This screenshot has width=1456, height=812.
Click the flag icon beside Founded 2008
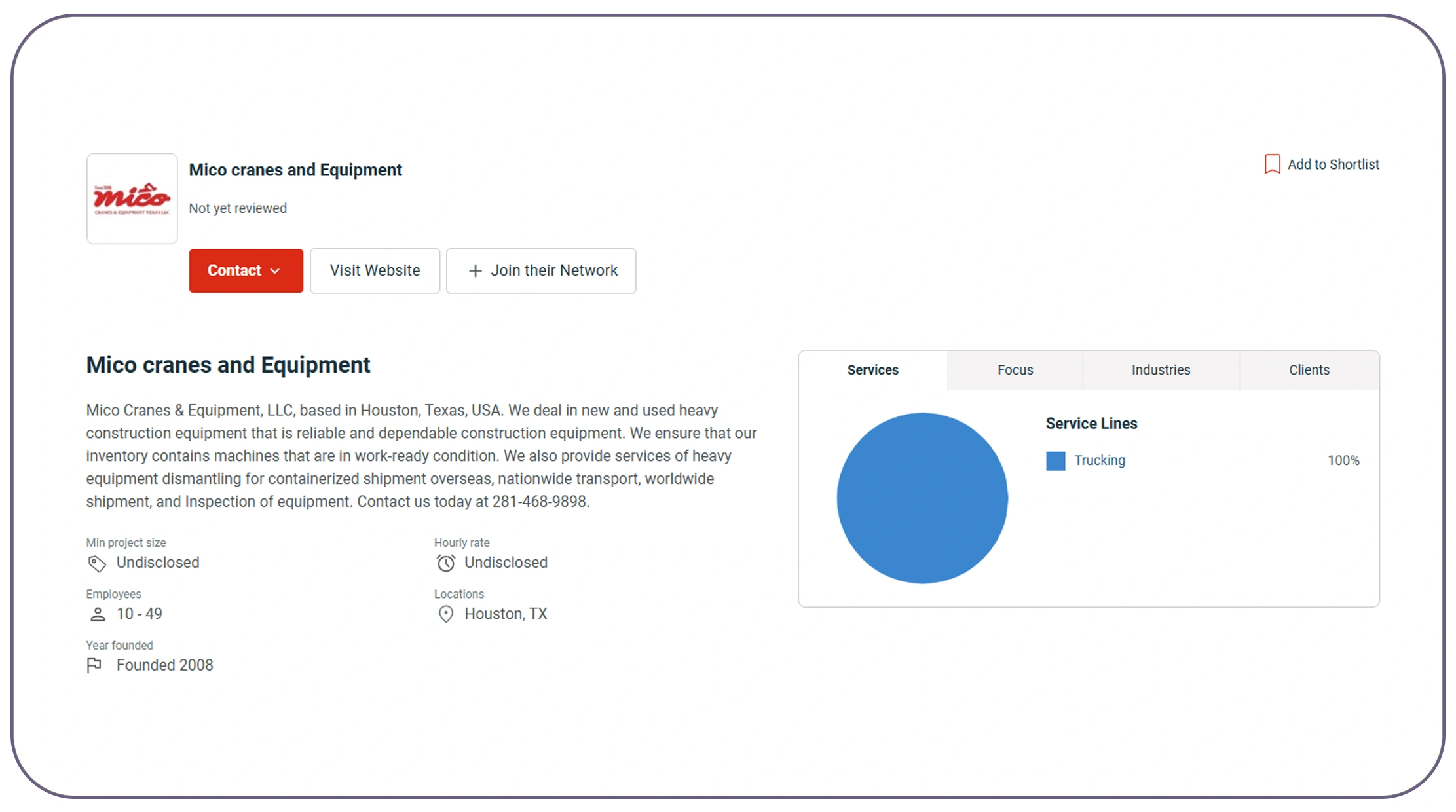coord(94,665)
